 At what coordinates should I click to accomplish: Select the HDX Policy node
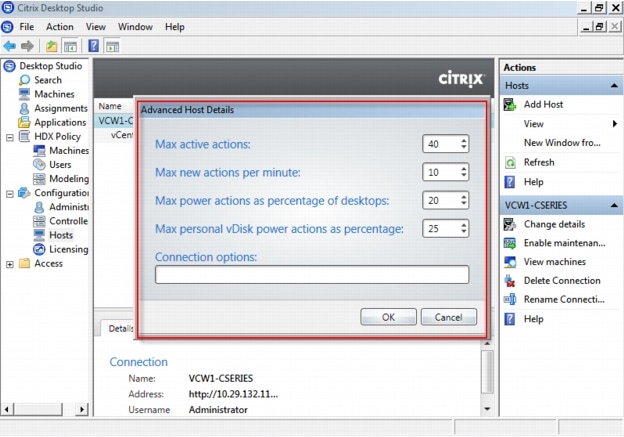57,137
